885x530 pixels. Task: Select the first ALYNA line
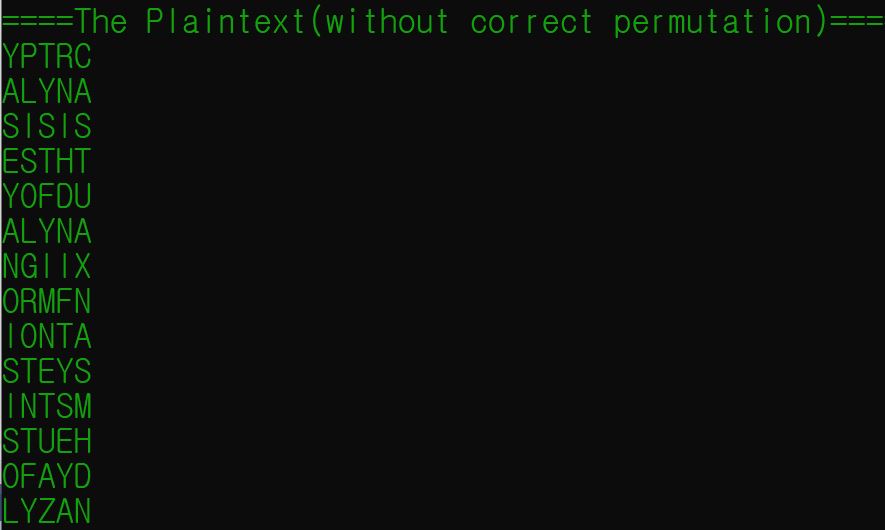(x=47, y=91)
